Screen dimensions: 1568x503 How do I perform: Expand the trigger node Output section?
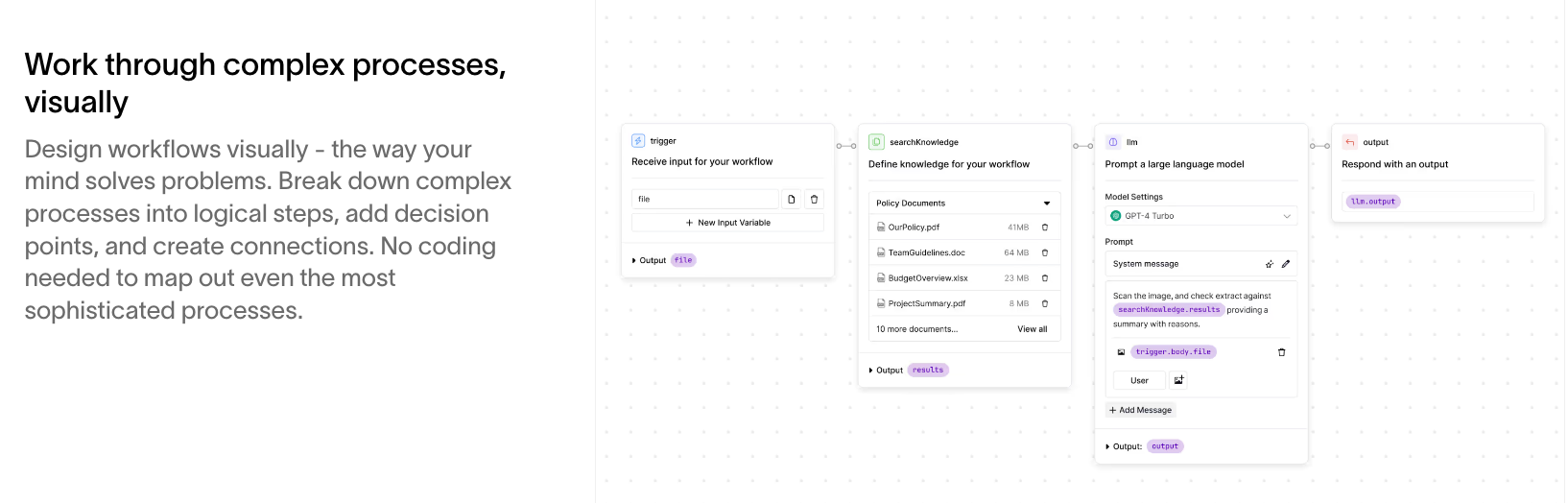point(634,260)
